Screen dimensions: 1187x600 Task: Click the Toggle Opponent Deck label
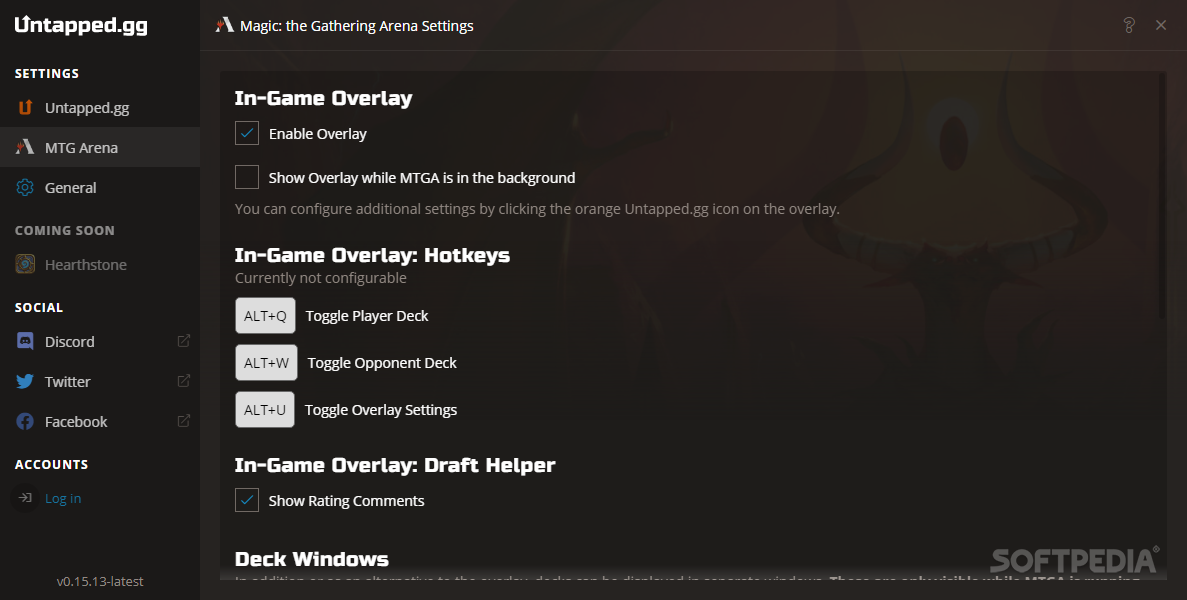382,363
